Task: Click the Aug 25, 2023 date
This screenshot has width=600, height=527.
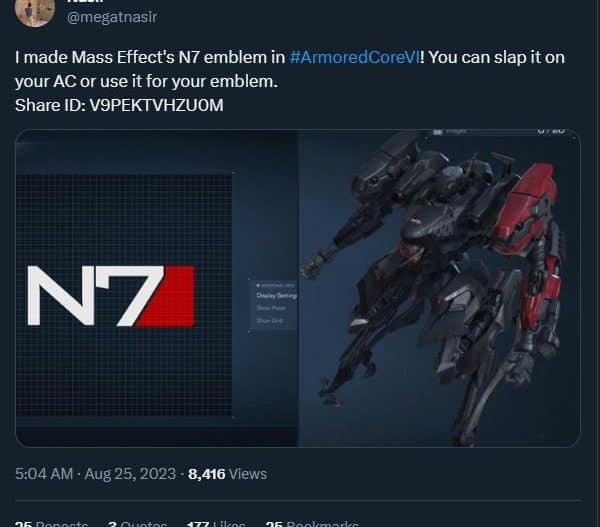Action: (130, 474)
